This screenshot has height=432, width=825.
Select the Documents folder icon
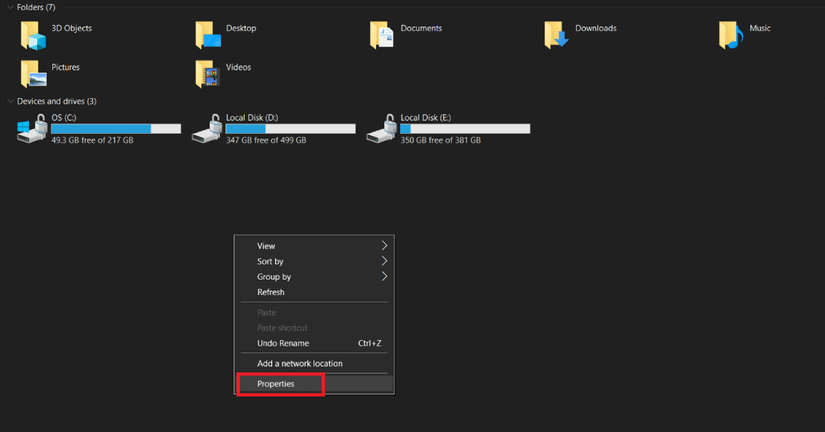[382, 35]
